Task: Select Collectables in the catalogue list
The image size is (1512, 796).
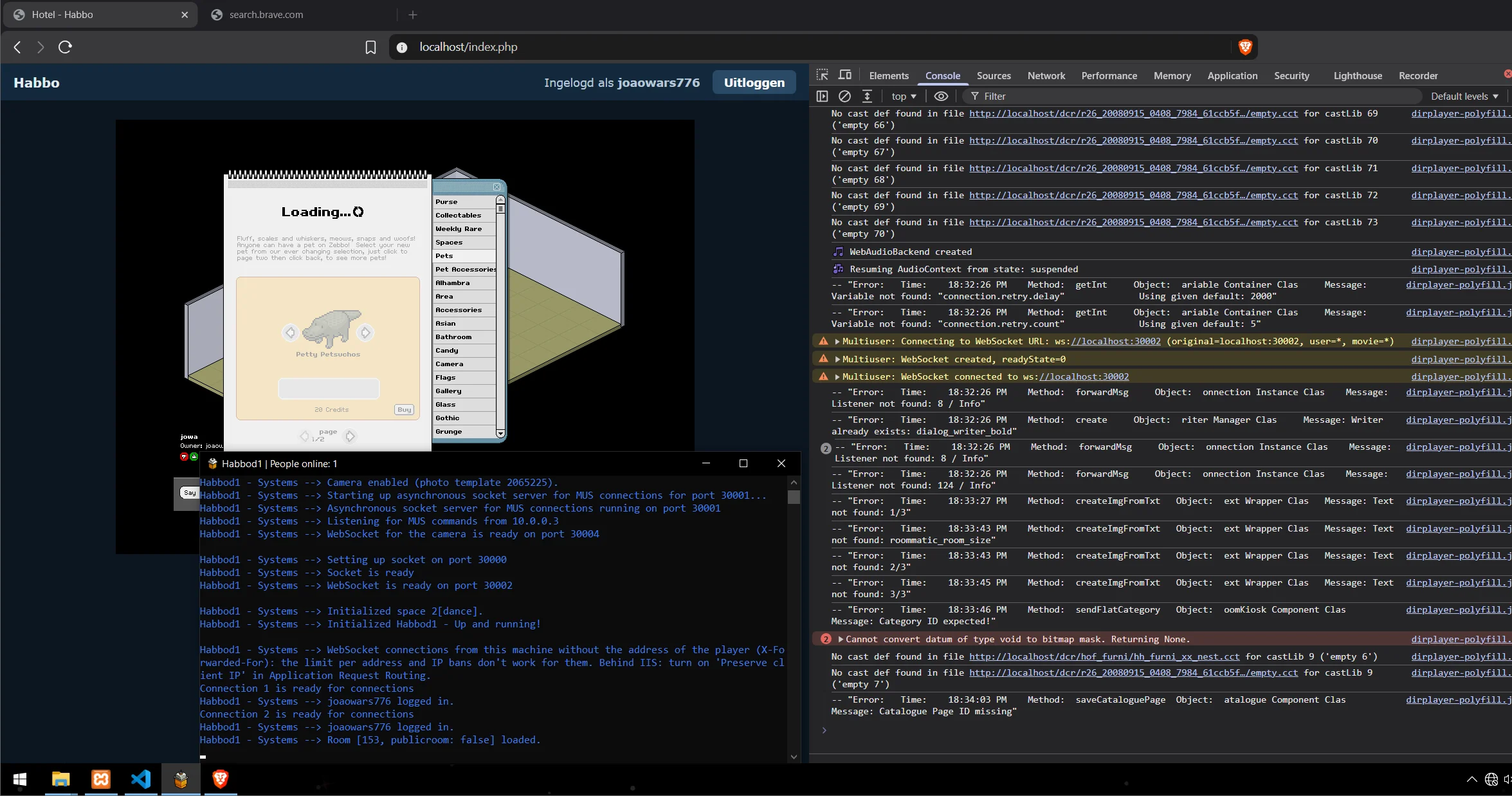Action: coord(464,215)
